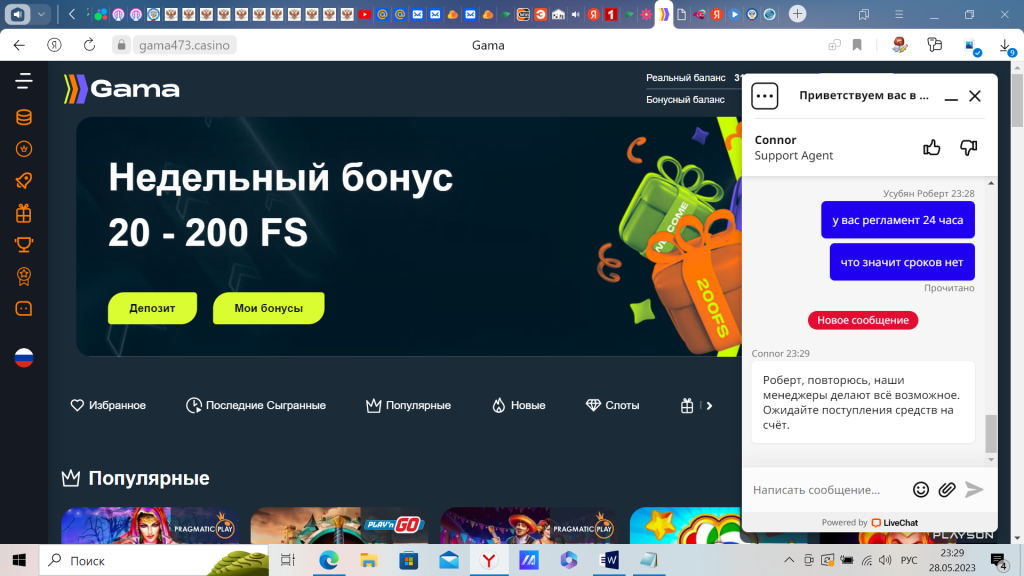This screenshot has width=1024, height=576.
Task: Open first Pragmatic Play game thumbnail
Action: [x=150, y=526]
